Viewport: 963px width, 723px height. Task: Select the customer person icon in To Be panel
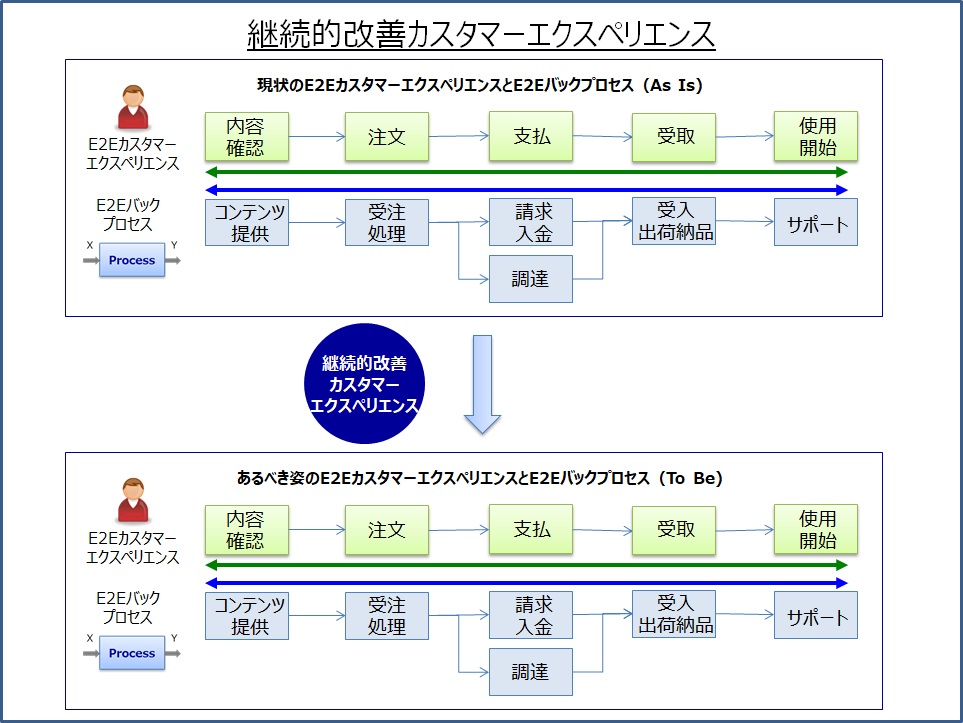pos(133,500)
